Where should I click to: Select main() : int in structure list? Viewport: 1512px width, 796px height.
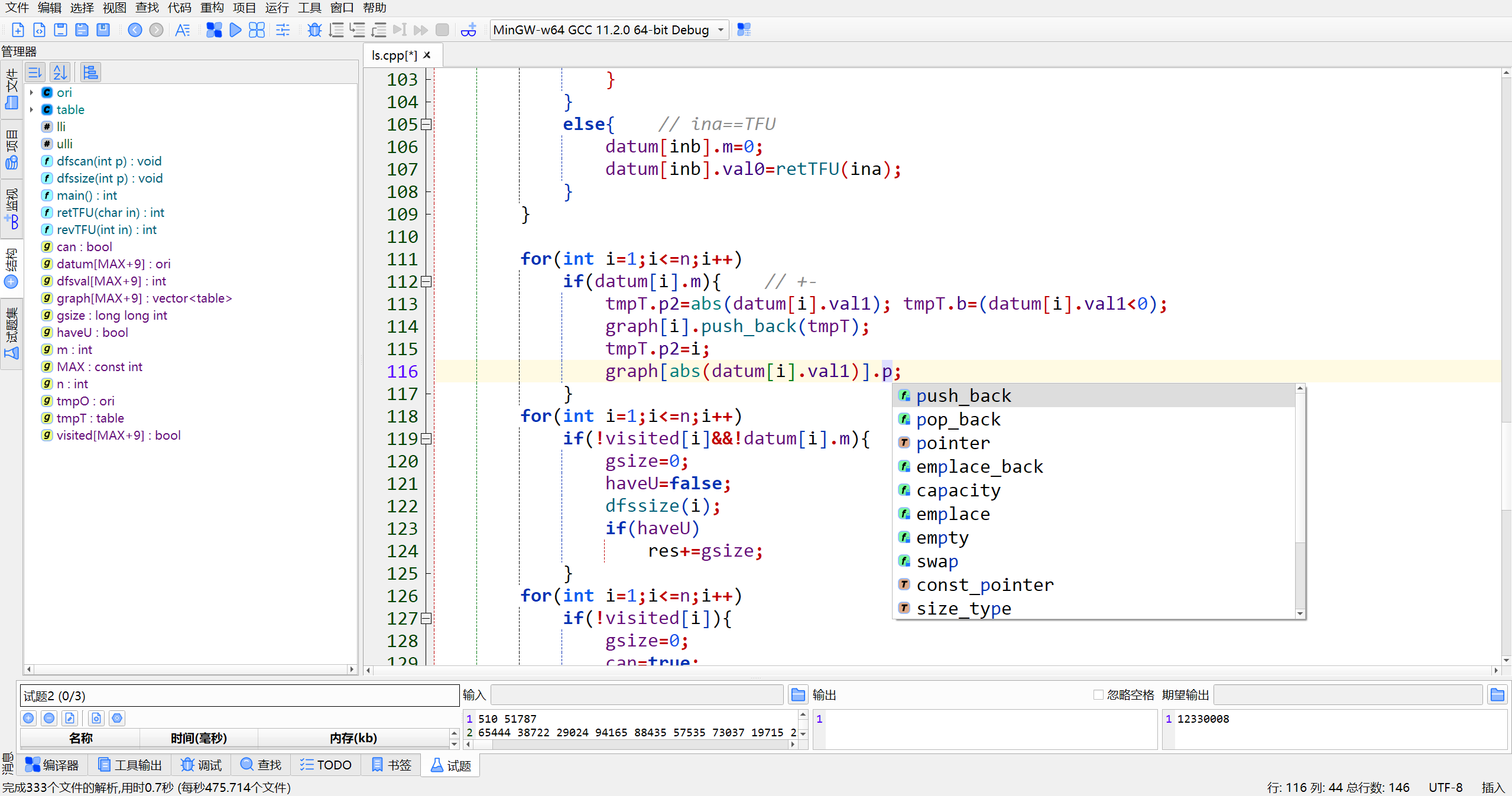click(x=87, y=195)
